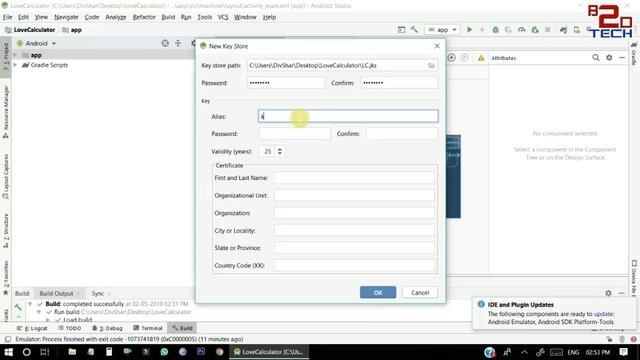
Task: Open Chrome from the taskbar
Action: [x=220, y=352]
